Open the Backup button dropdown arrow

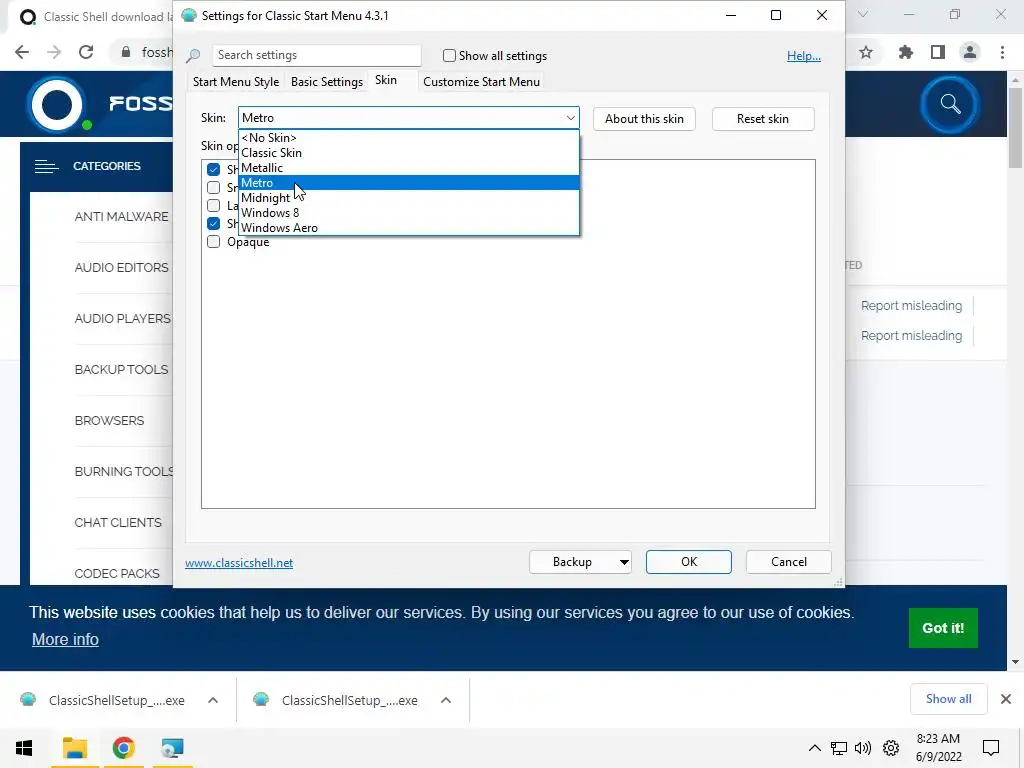(x=624, y=562)
